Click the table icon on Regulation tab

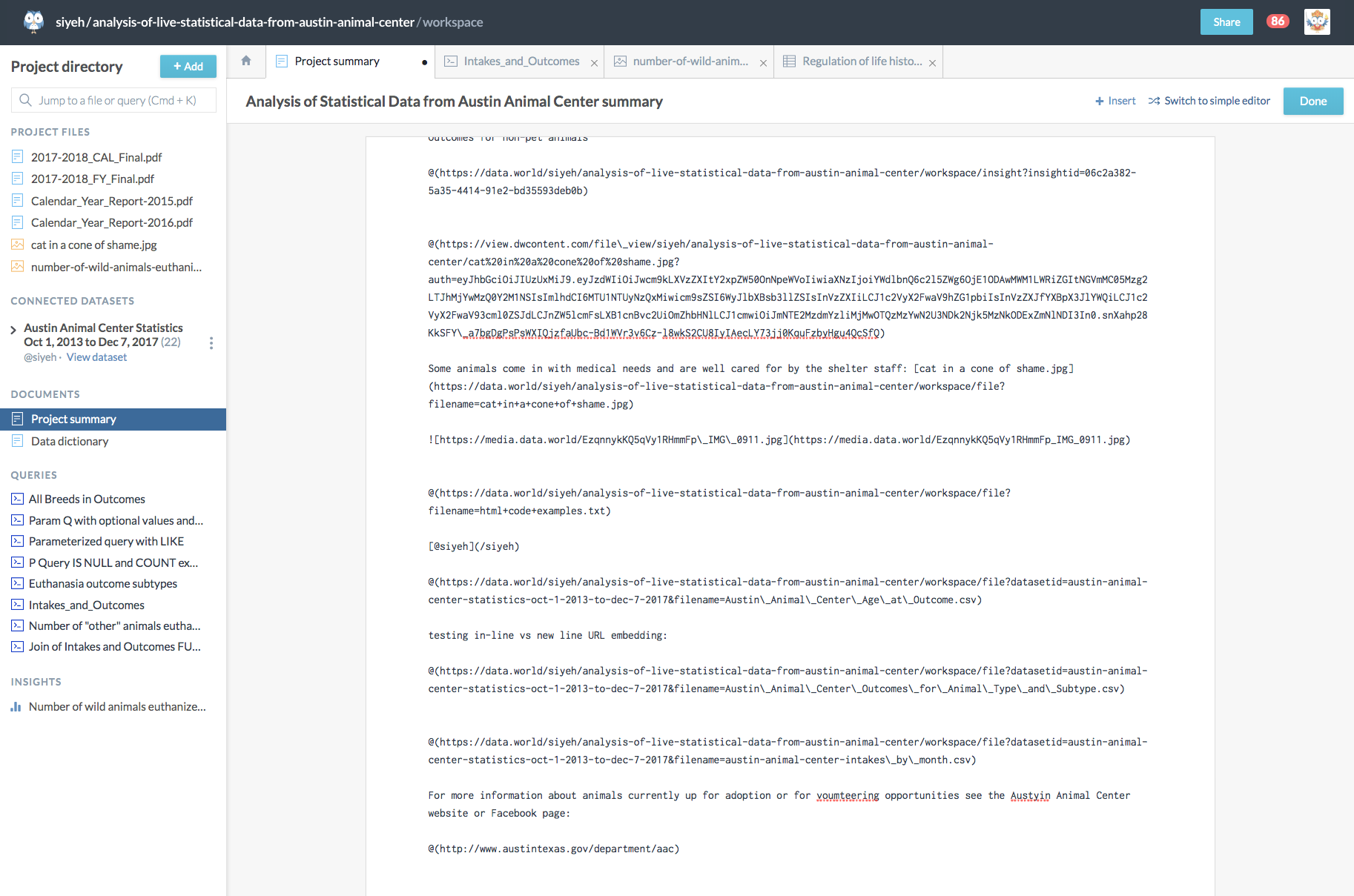[x=789, y=62]
